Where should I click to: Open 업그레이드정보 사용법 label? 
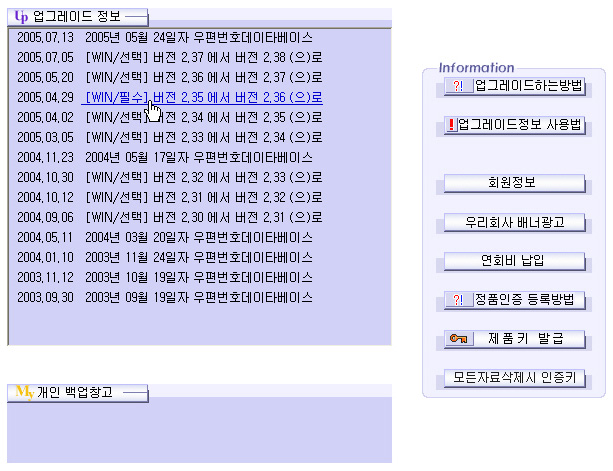tap(520, 125)
